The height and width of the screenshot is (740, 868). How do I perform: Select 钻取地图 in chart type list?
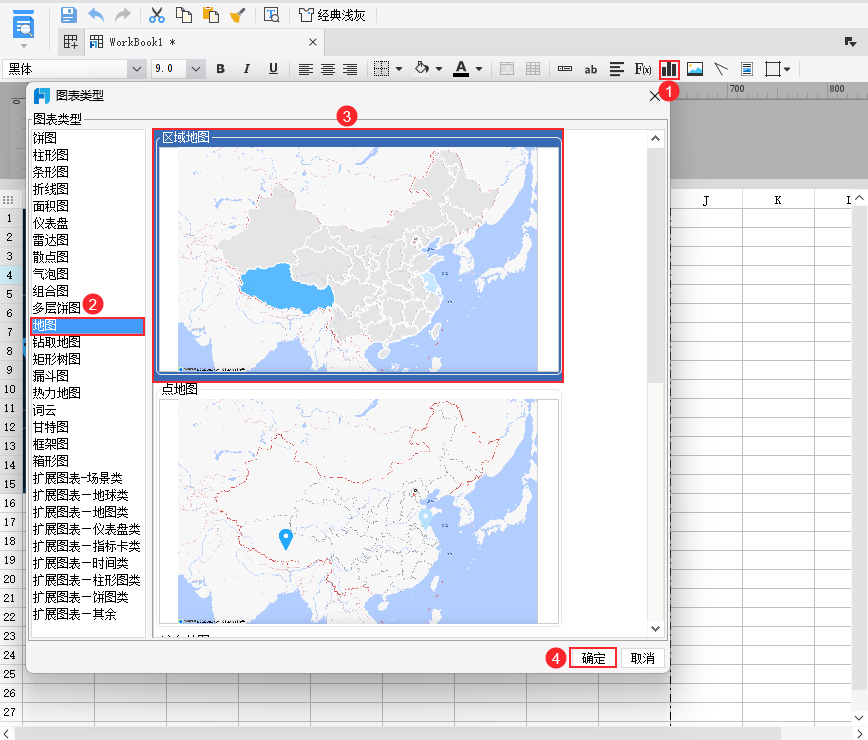click(x=56, y=342)
